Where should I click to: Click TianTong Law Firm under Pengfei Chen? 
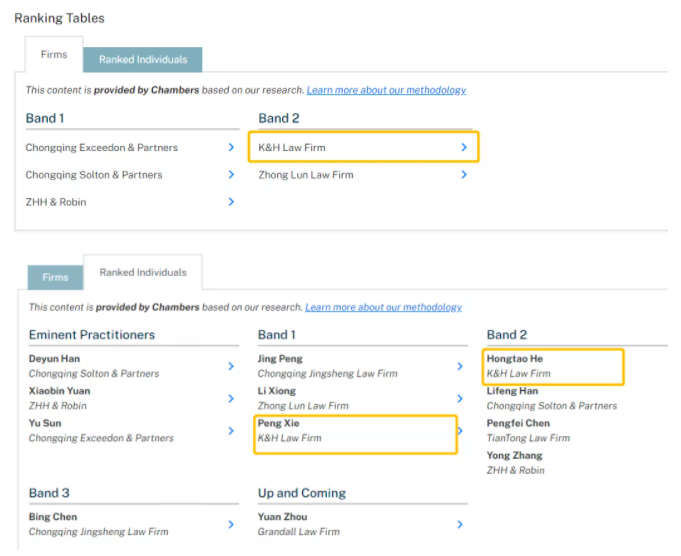click(x=528, y=438)
